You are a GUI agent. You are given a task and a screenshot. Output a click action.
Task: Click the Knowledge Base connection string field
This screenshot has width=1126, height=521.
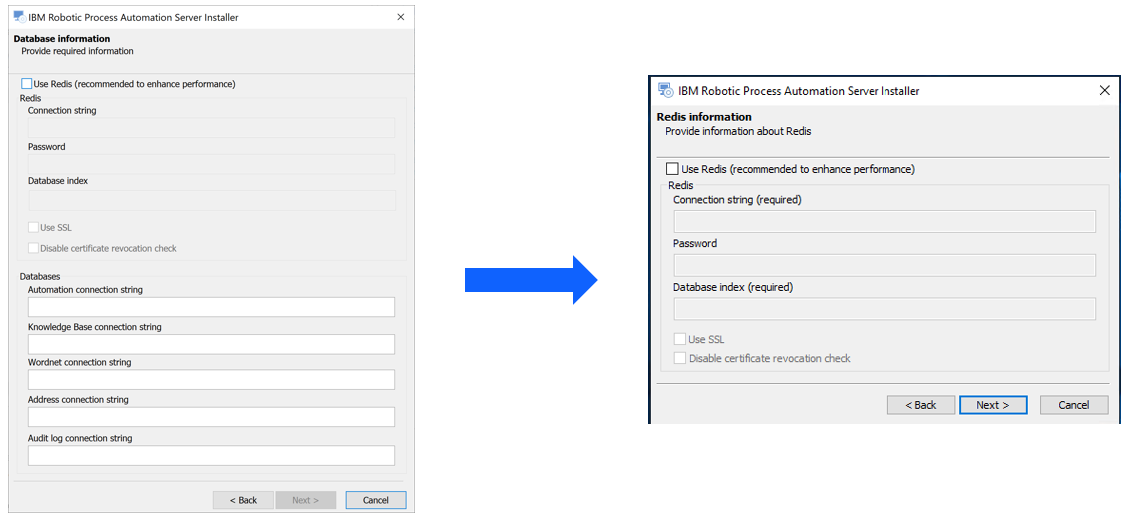(x=211, y=344)
